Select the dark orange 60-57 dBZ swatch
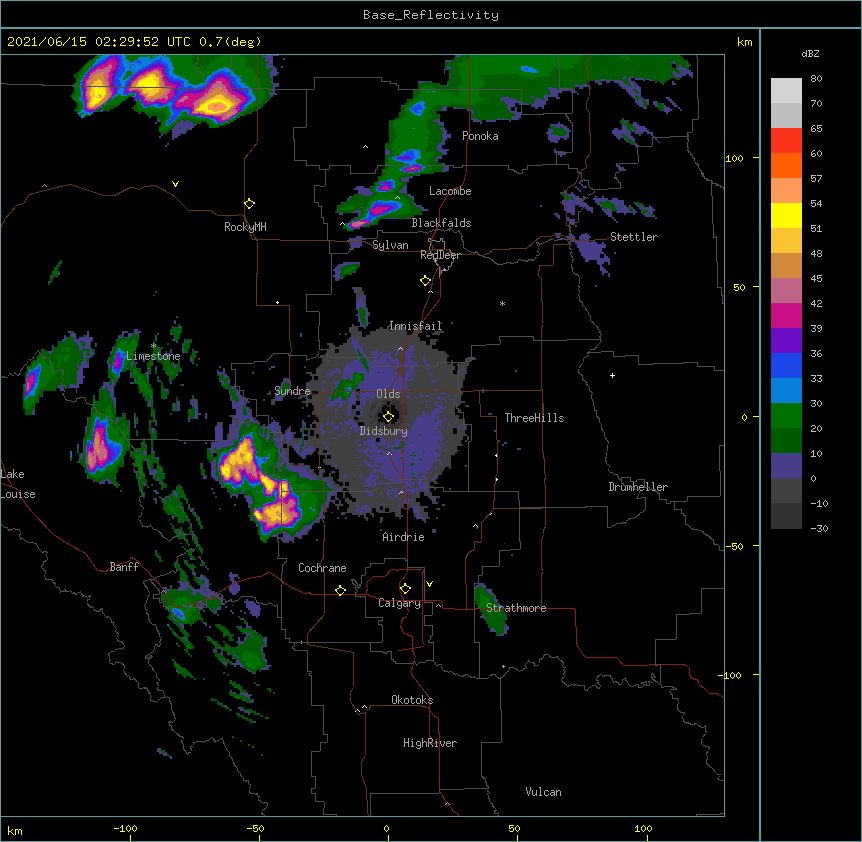 [x=786, y=165]
